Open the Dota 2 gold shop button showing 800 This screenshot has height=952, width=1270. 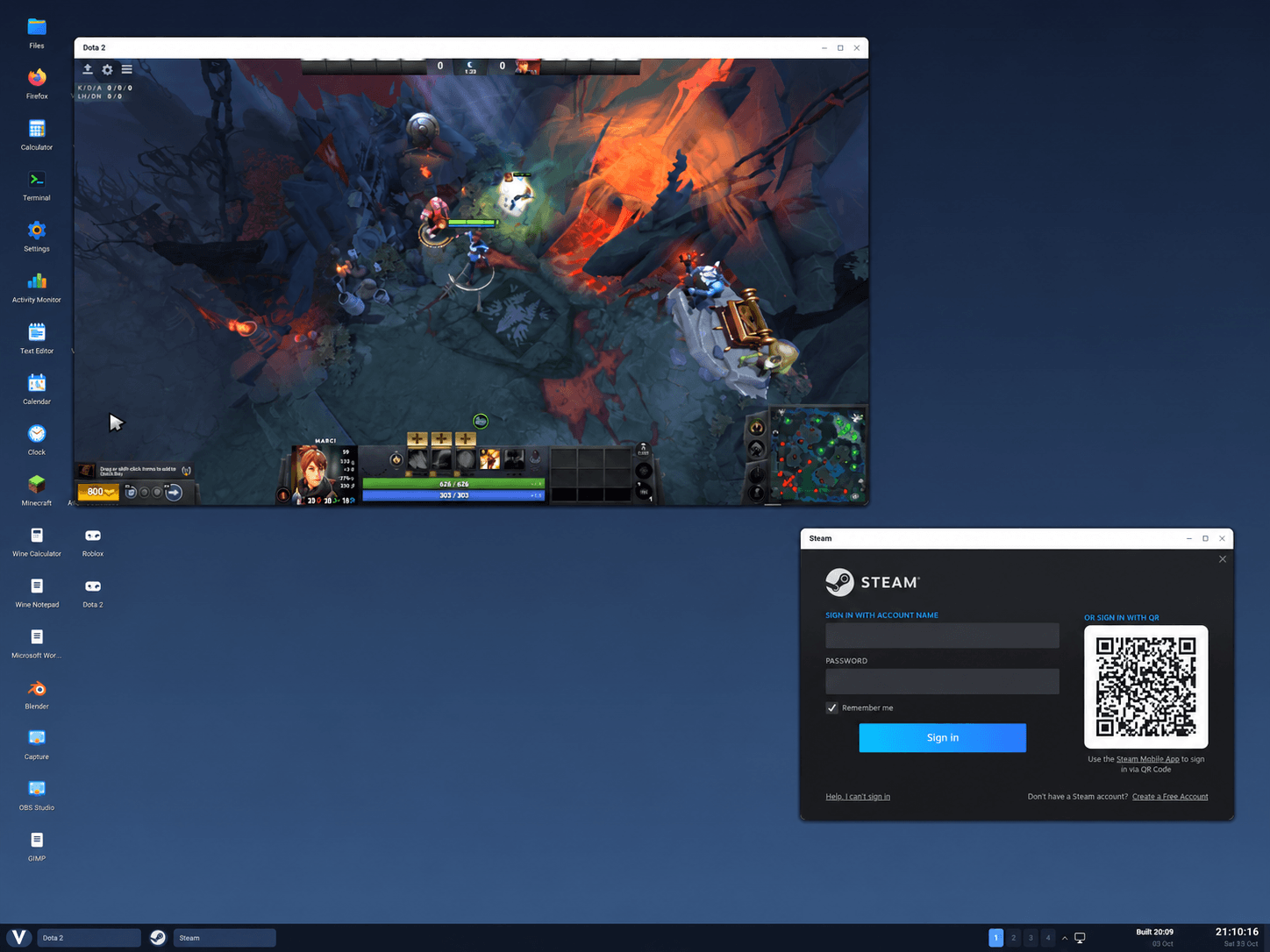pyautogui.click(x=97, y=492)
